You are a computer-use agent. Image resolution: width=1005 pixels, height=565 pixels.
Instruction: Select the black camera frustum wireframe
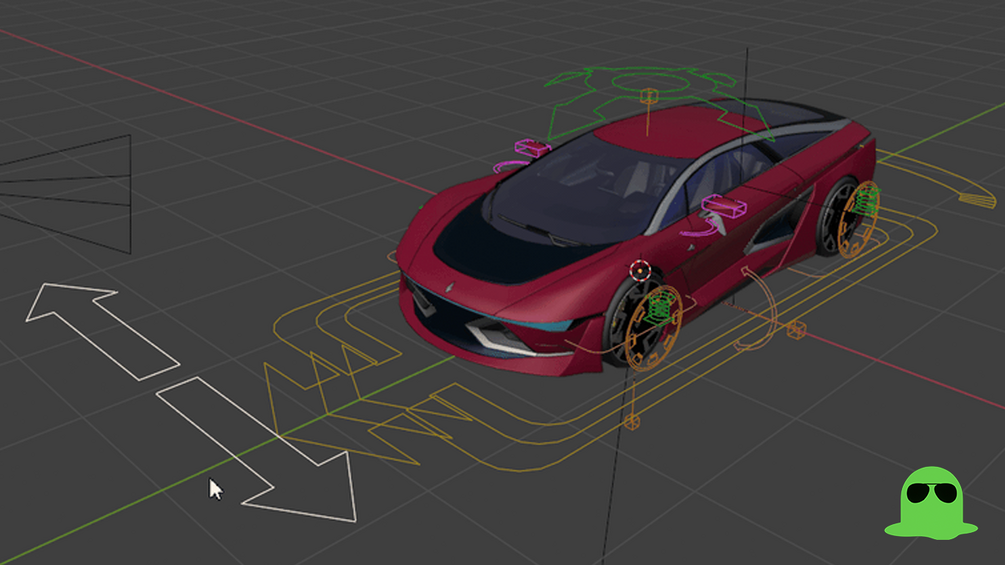coord(65,193)
